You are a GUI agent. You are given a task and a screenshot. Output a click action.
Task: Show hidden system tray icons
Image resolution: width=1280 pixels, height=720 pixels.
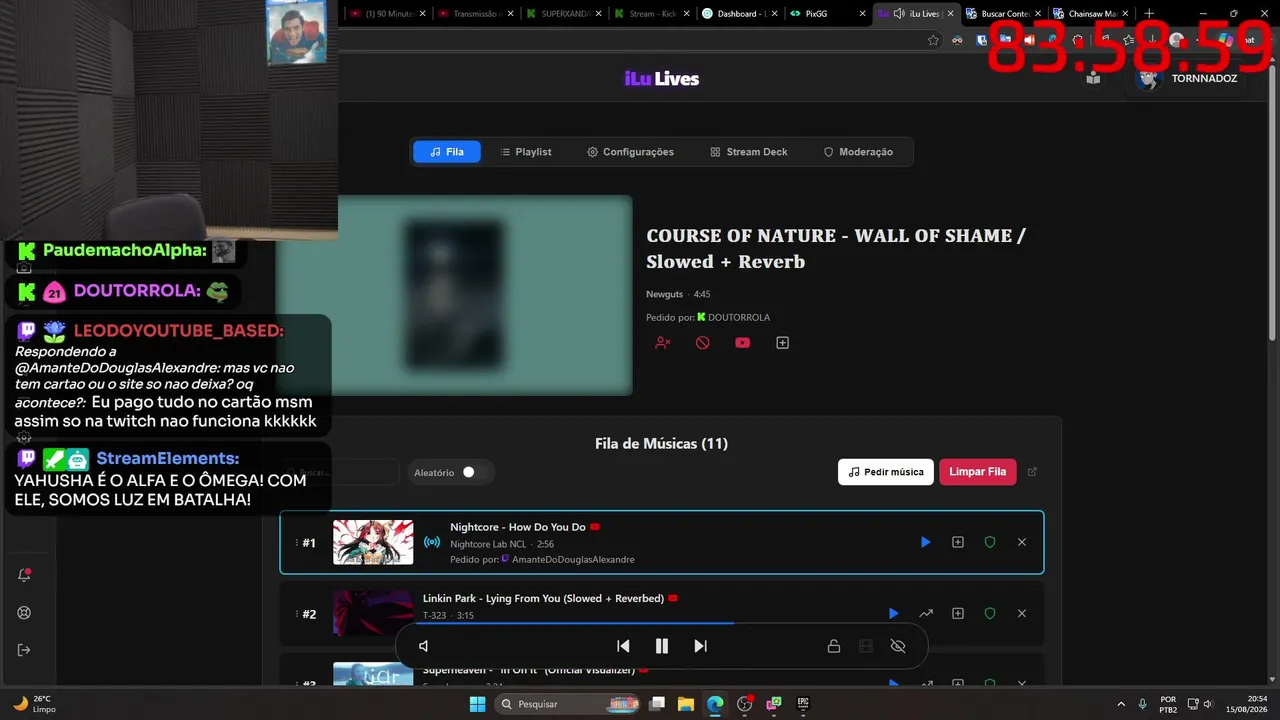tap(1120, 704)
